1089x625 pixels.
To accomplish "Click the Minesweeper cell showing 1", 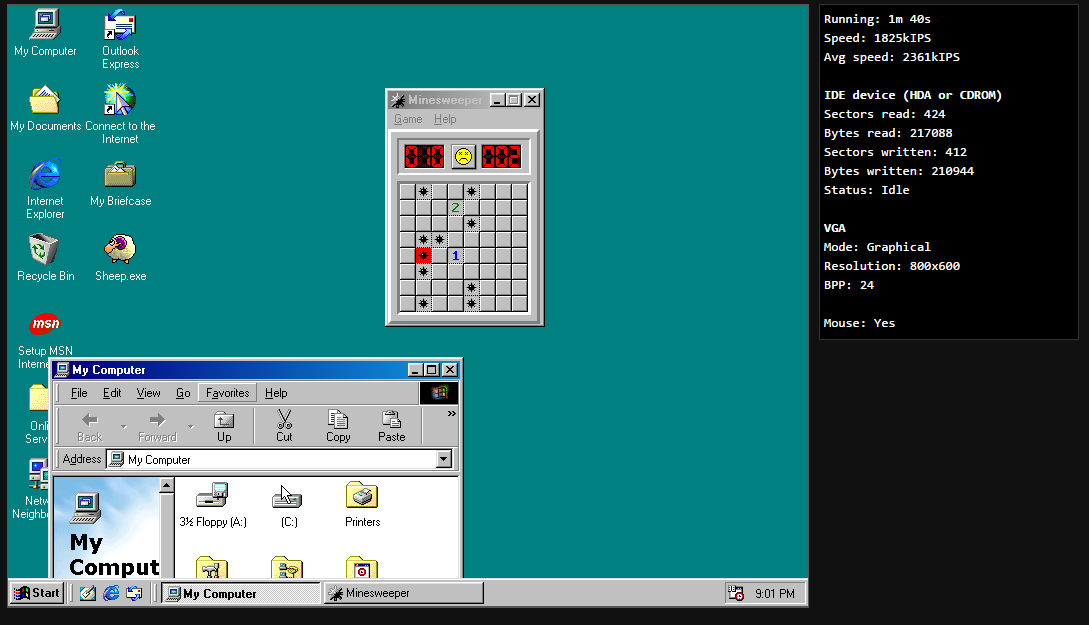I will point(455,256).
